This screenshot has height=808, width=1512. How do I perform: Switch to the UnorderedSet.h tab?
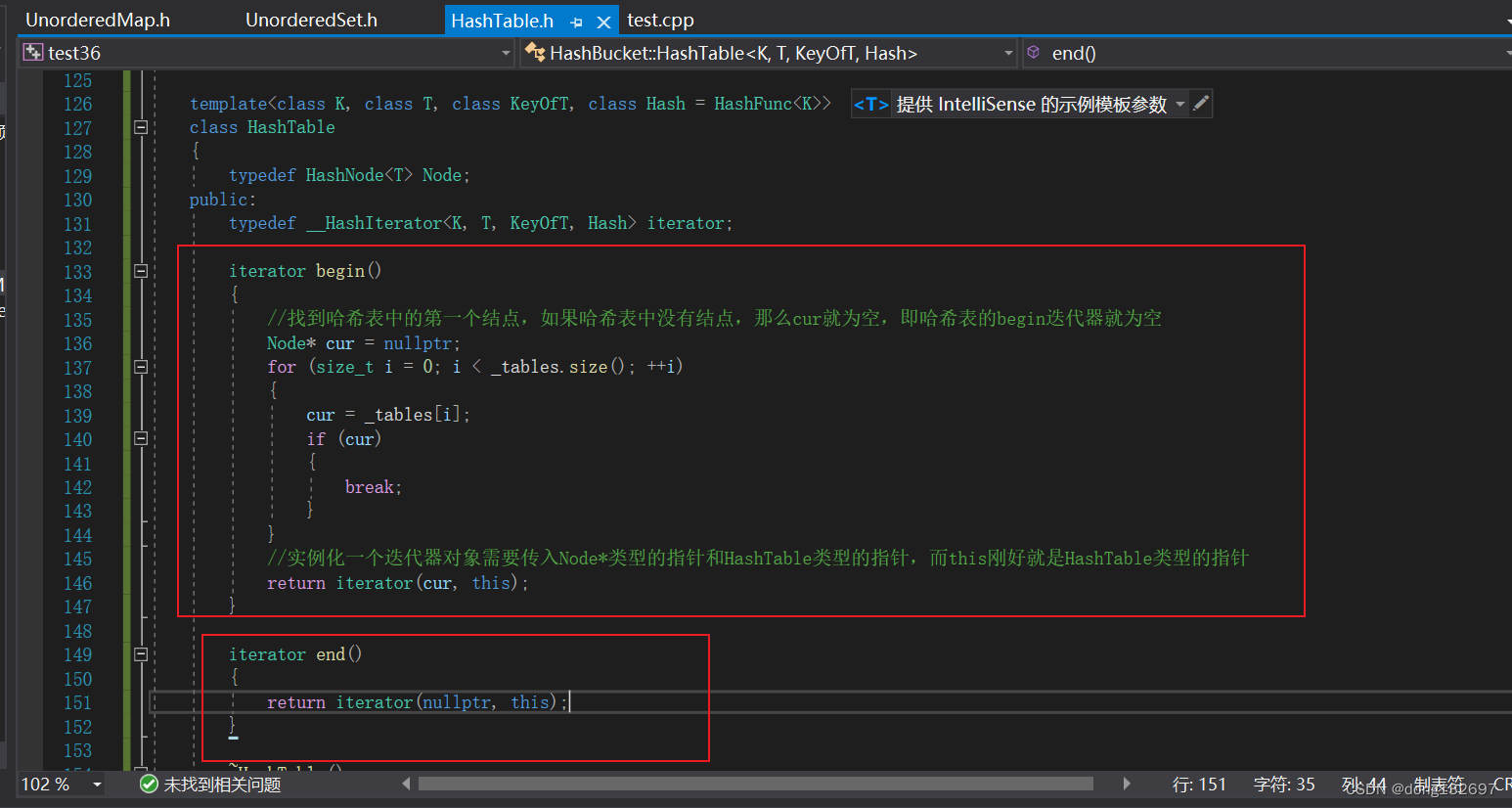click(x=311, y=20)
